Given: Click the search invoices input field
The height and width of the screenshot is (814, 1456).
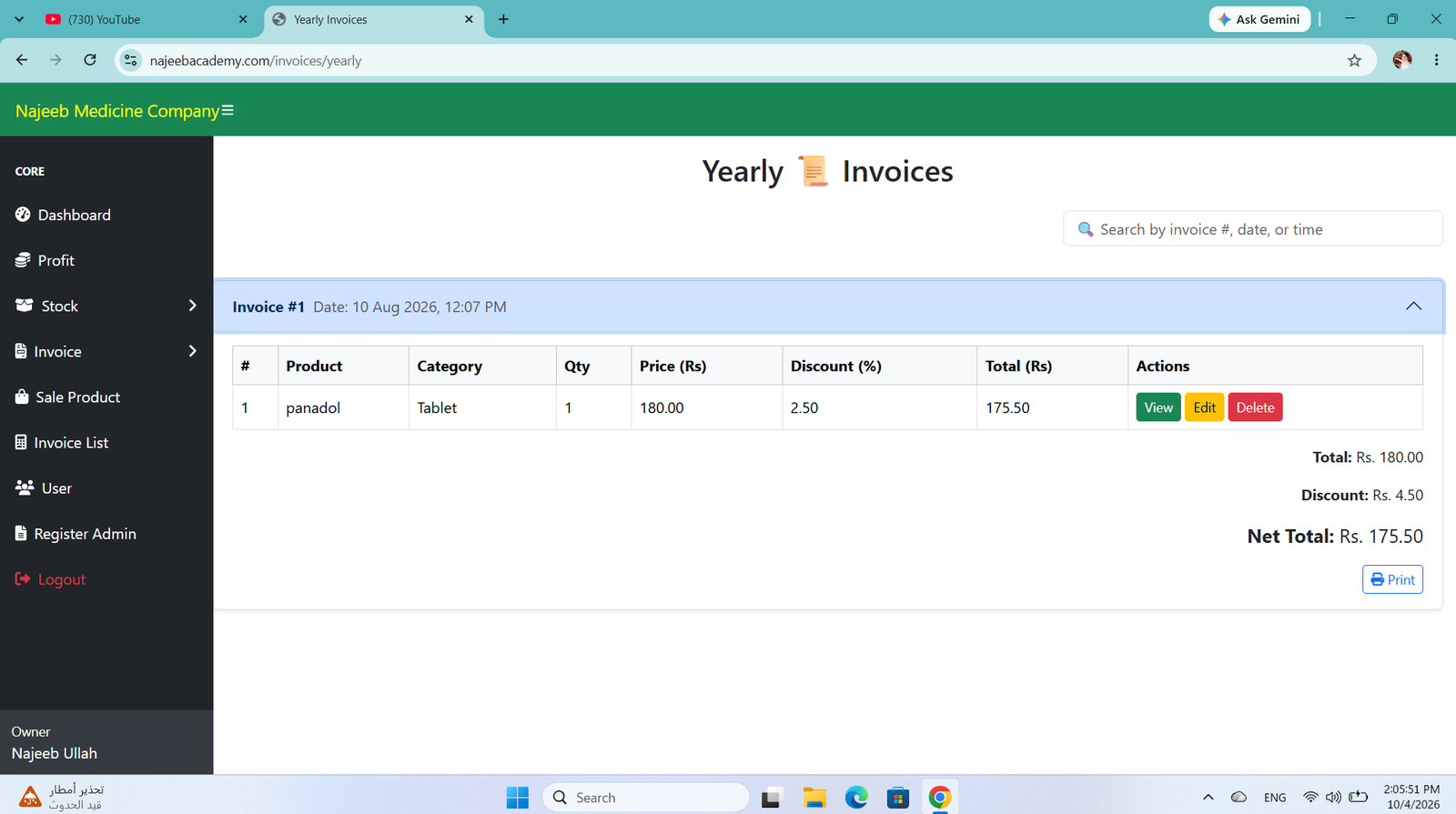Looking at the screenshot, I should click(1252, 229).
